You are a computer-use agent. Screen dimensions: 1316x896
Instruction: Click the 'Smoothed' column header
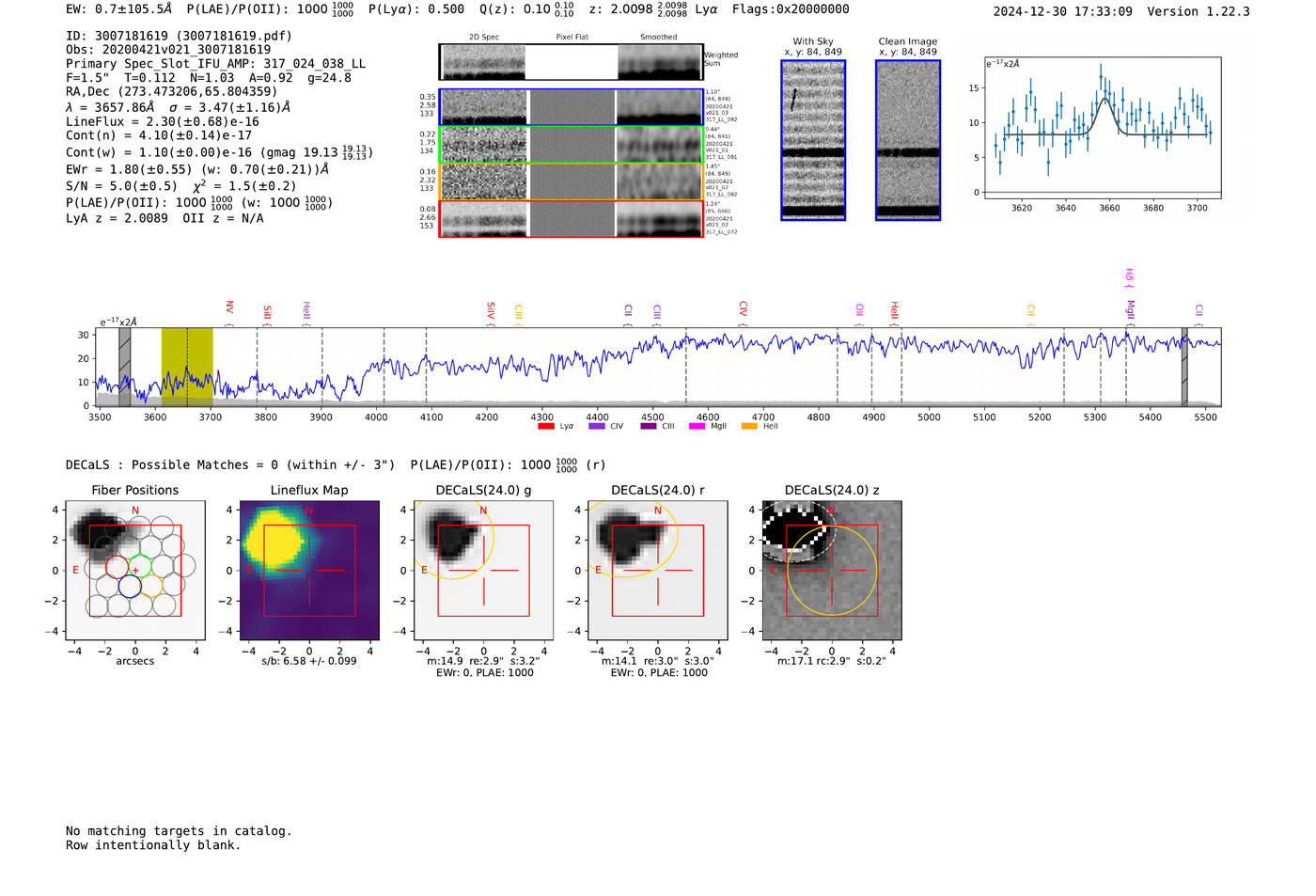coord(659,38)
